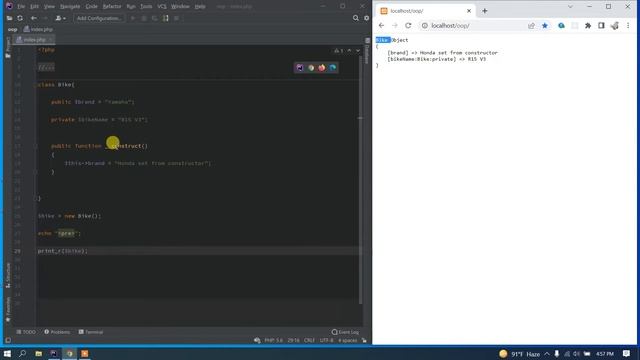
Task: Click the Open folder toolbar icon
Action: [x=9, y=18]
